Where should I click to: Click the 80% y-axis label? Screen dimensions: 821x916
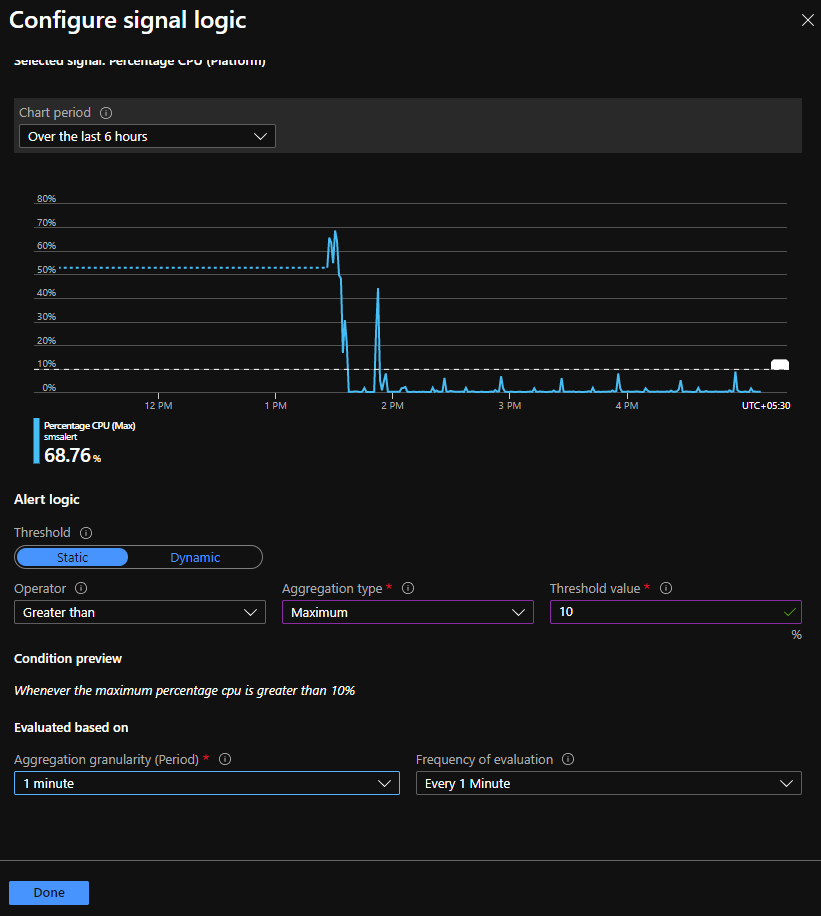click(46, 199)
